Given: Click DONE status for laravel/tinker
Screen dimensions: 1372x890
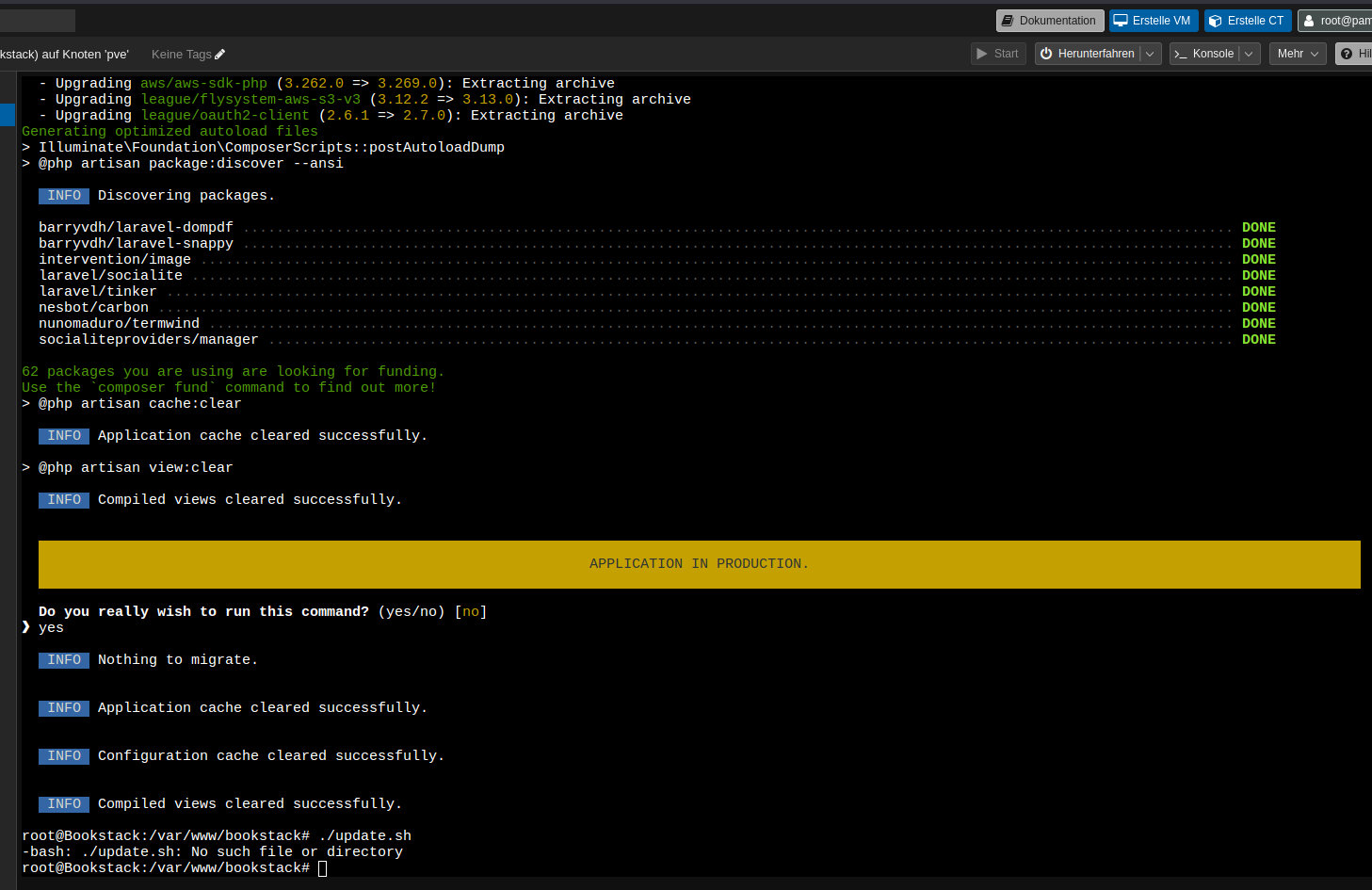Looking at the screenshot, I should pos(1259,292).
